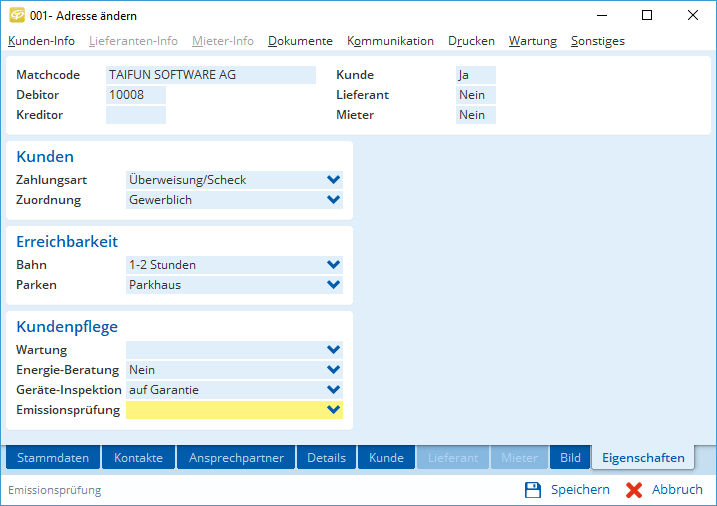The image size is (717, 506).
Task: Expand the Zahlungsart dropdown
Action: click(x=333, y=180)
